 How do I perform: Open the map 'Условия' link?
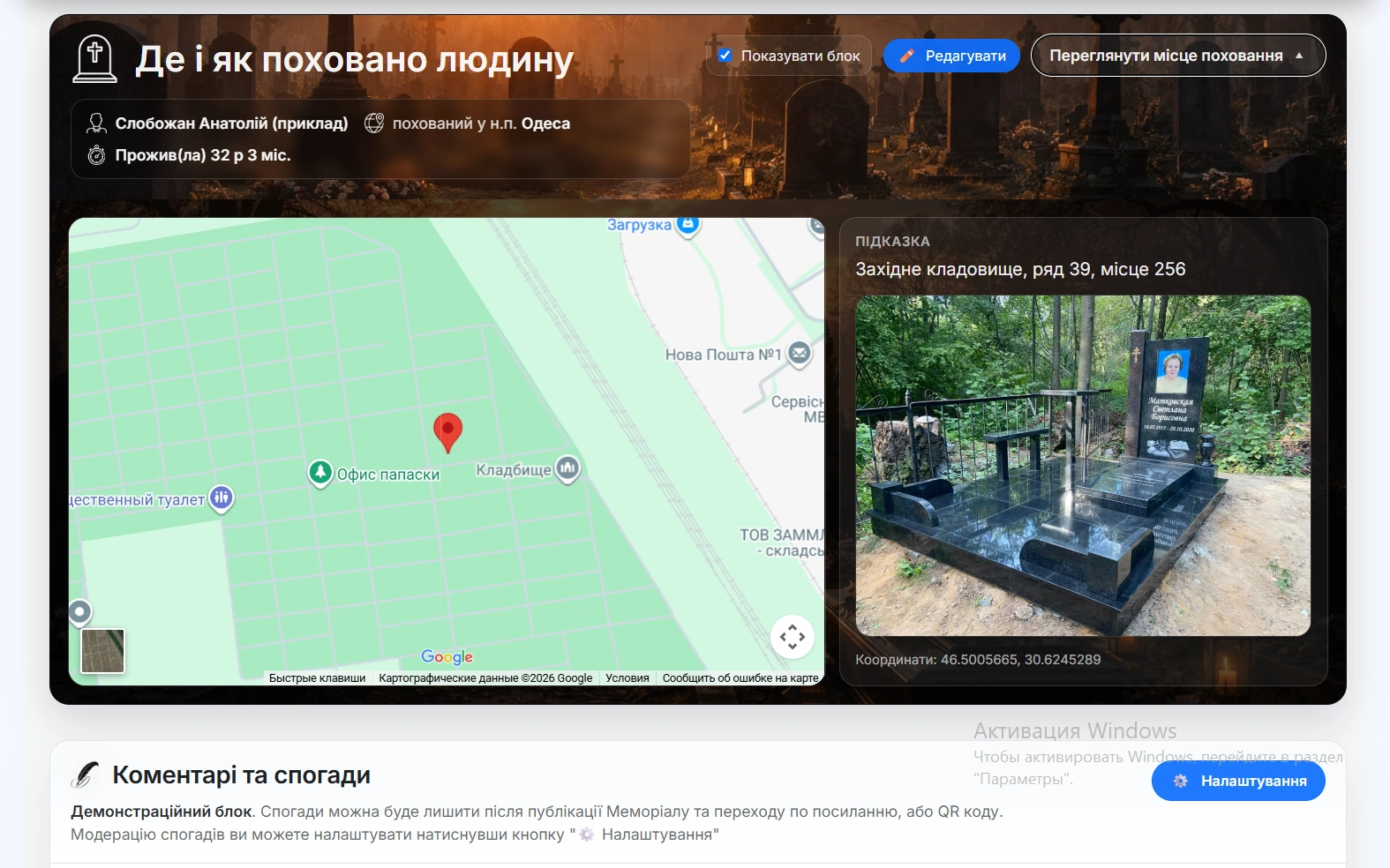627,678
